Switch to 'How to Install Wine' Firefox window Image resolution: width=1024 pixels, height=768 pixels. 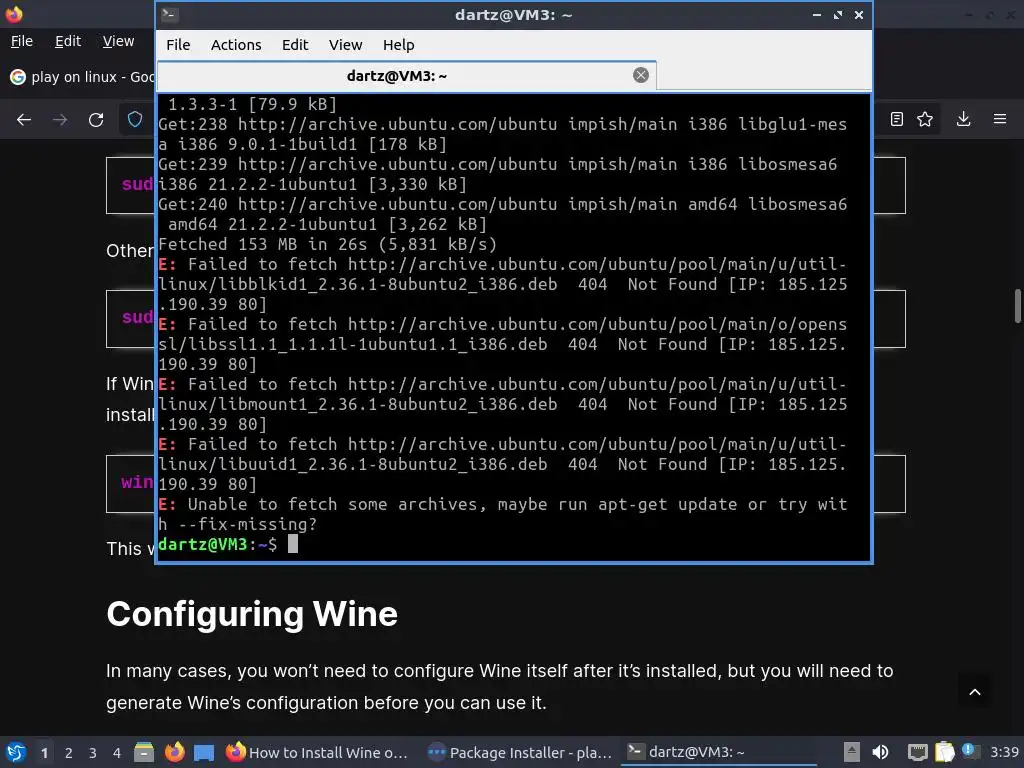point(317,752)
